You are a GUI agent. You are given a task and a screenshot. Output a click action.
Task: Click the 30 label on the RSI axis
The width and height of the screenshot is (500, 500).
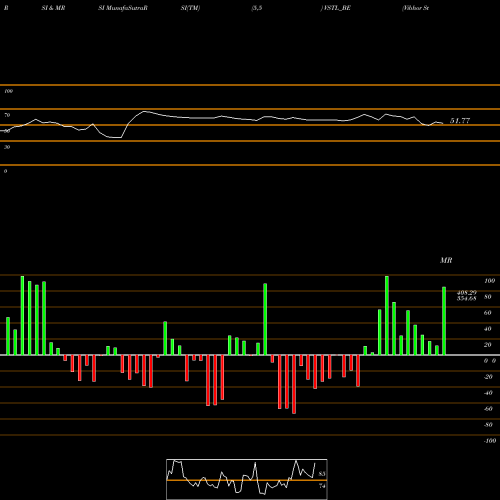[7, 147]
